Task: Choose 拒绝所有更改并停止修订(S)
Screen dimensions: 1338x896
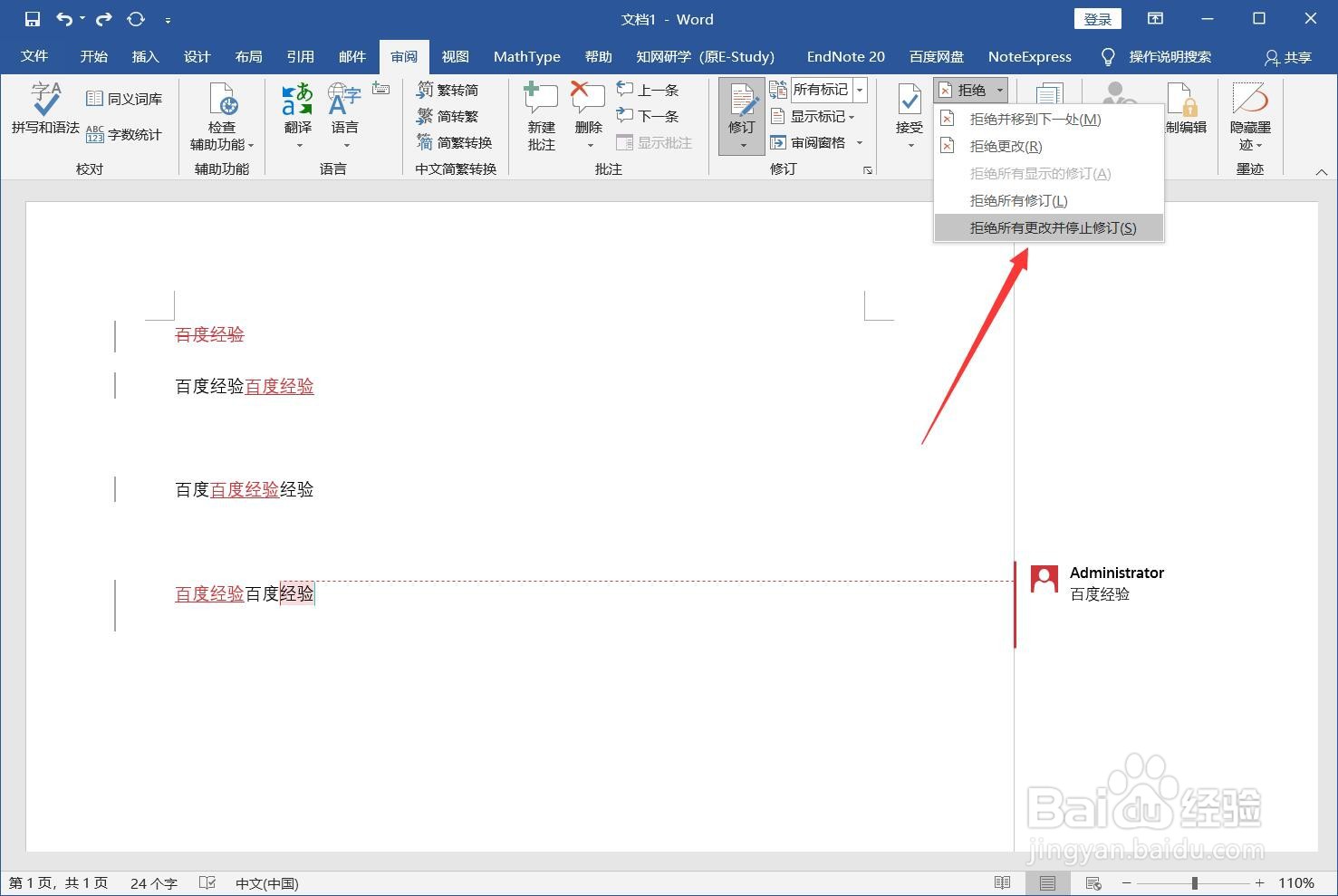Action: pyautogui.click(x=1049, y=227)
